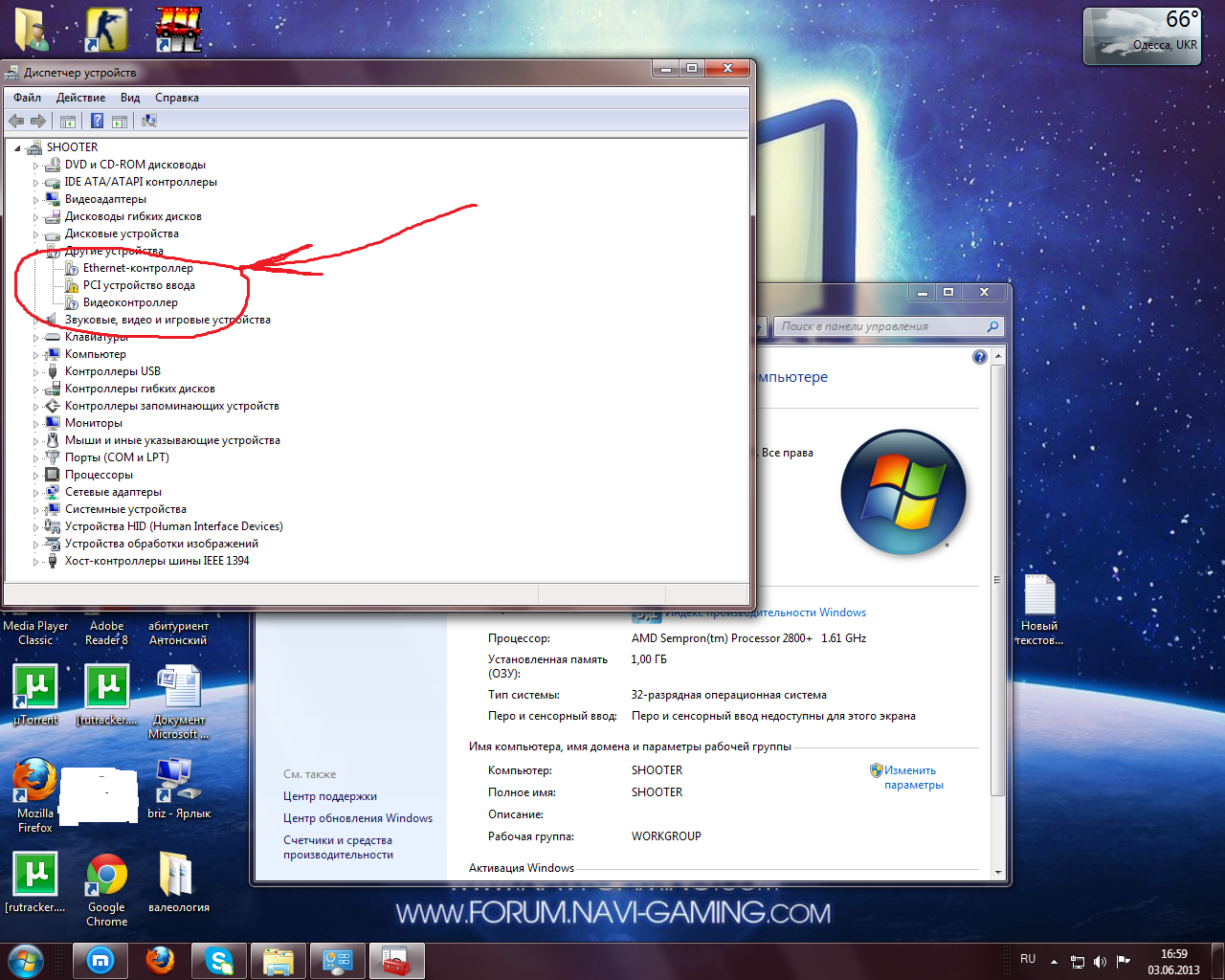Open Центр поддержки link
The width and height of the screenshot is (1225, 980).
[330, 796]
